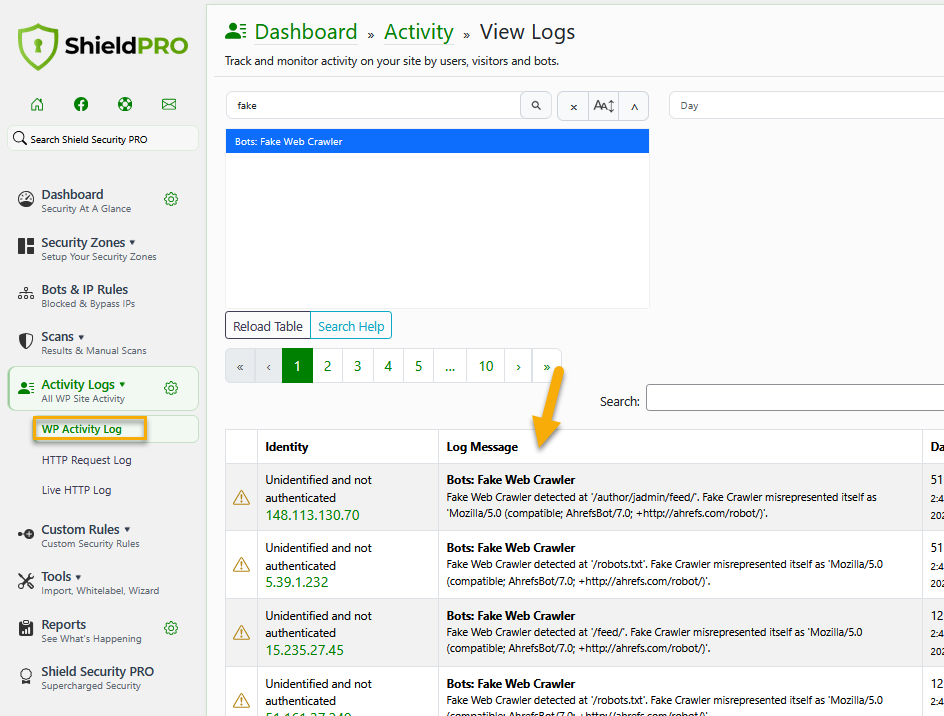Open the Facebook icon
This screenshot has width=944, height=716.
81,104
